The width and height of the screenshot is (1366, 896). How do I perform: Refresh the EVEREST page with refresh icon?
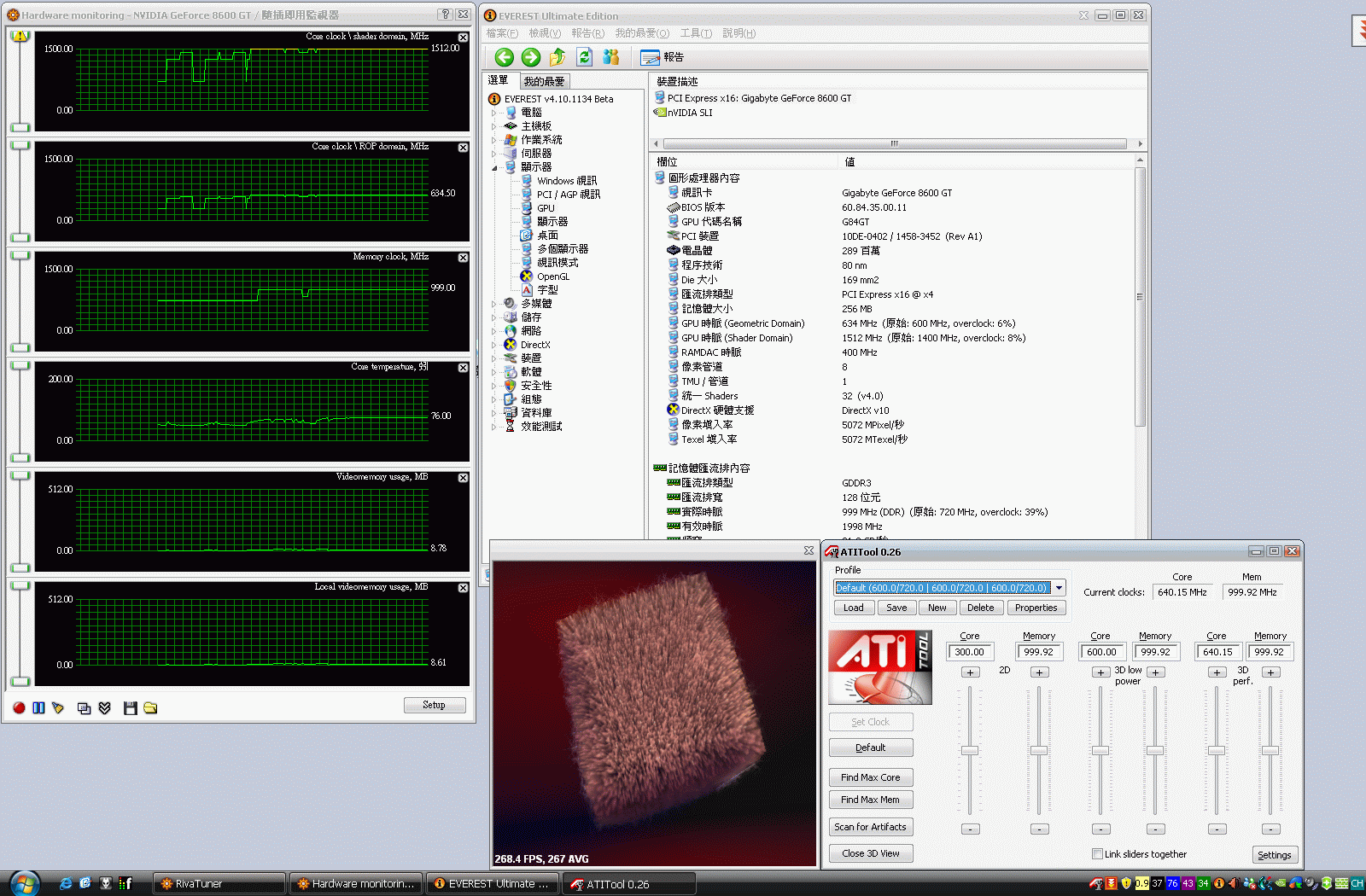(x=584, y=57)
